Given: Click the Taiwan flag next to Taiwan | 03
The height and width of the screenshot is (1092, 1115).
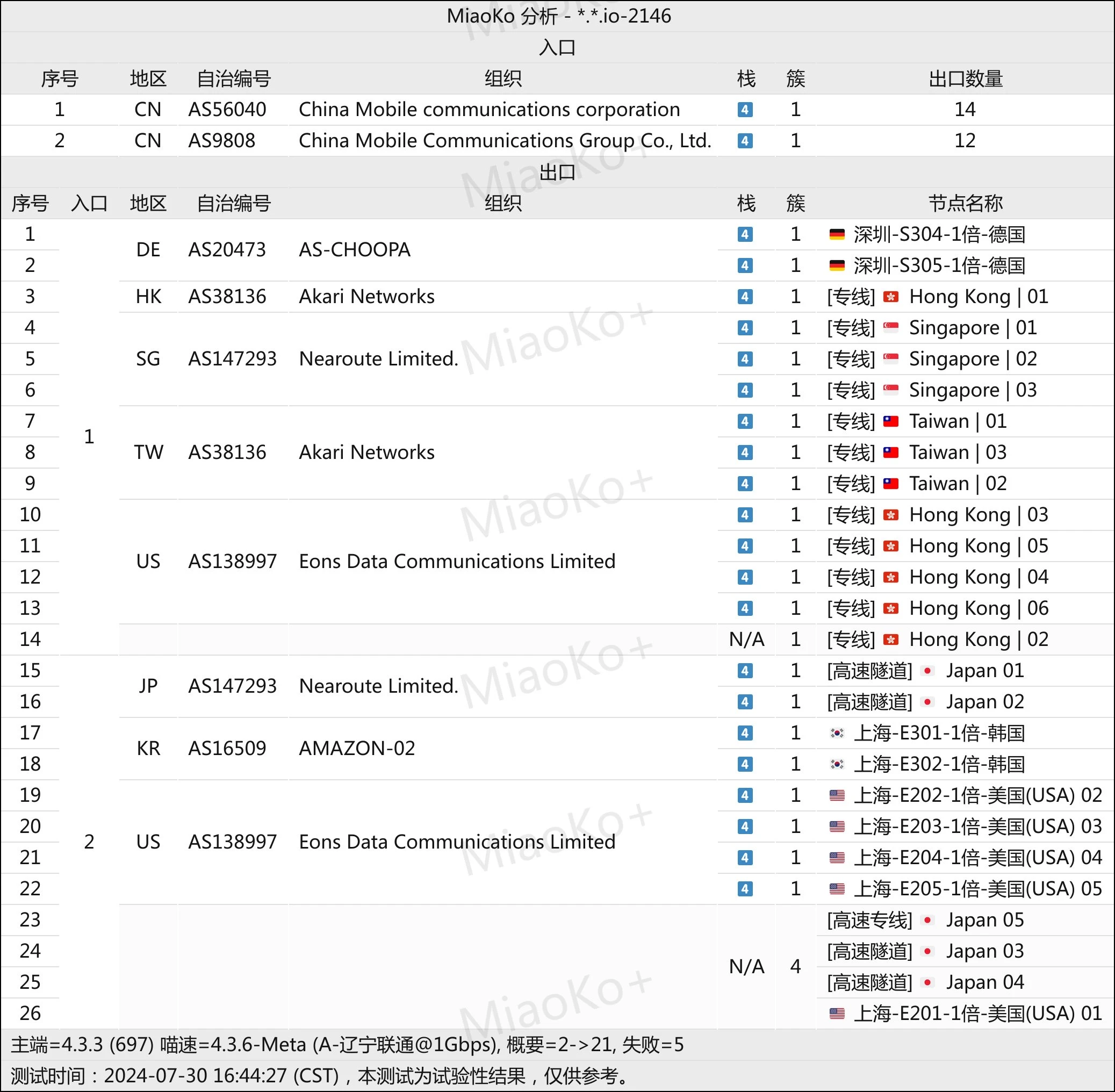Looking at the screenshot, I should [891, 452].
